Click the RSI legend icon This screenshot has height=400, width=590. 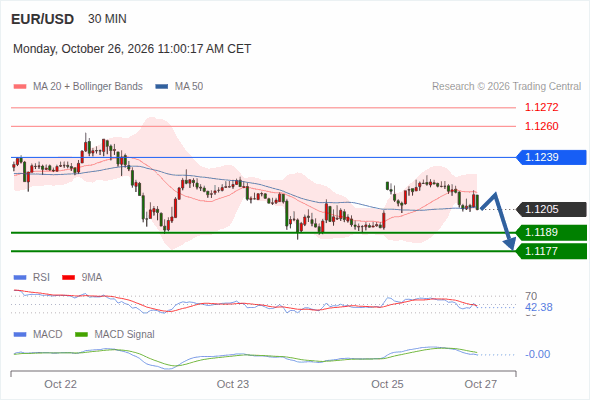tap(20, 278)
